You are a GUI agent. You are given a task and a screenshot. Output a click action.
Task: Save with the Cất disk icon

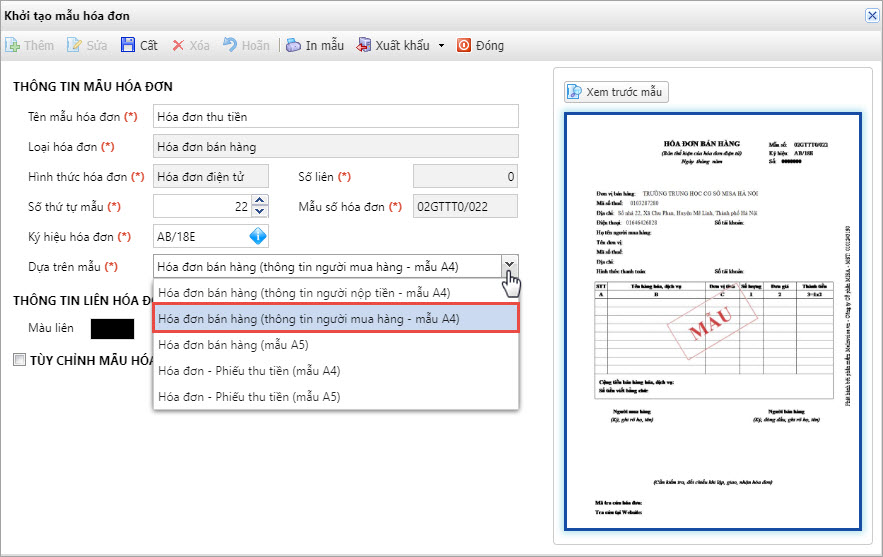(x=128, y=45)
